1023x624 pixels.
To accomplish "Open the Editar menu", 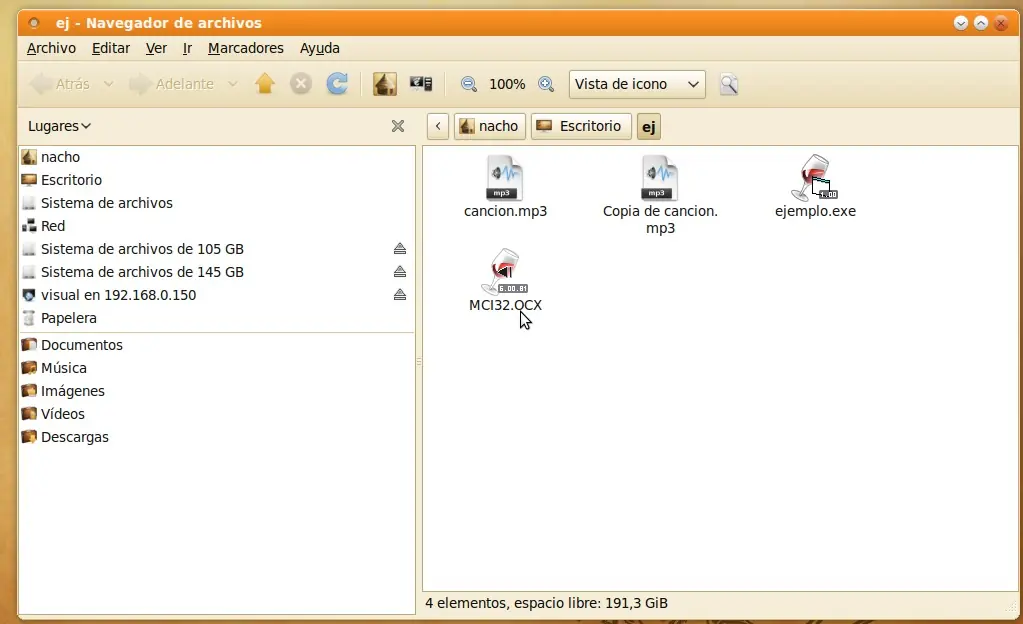I will coord(110,48).
